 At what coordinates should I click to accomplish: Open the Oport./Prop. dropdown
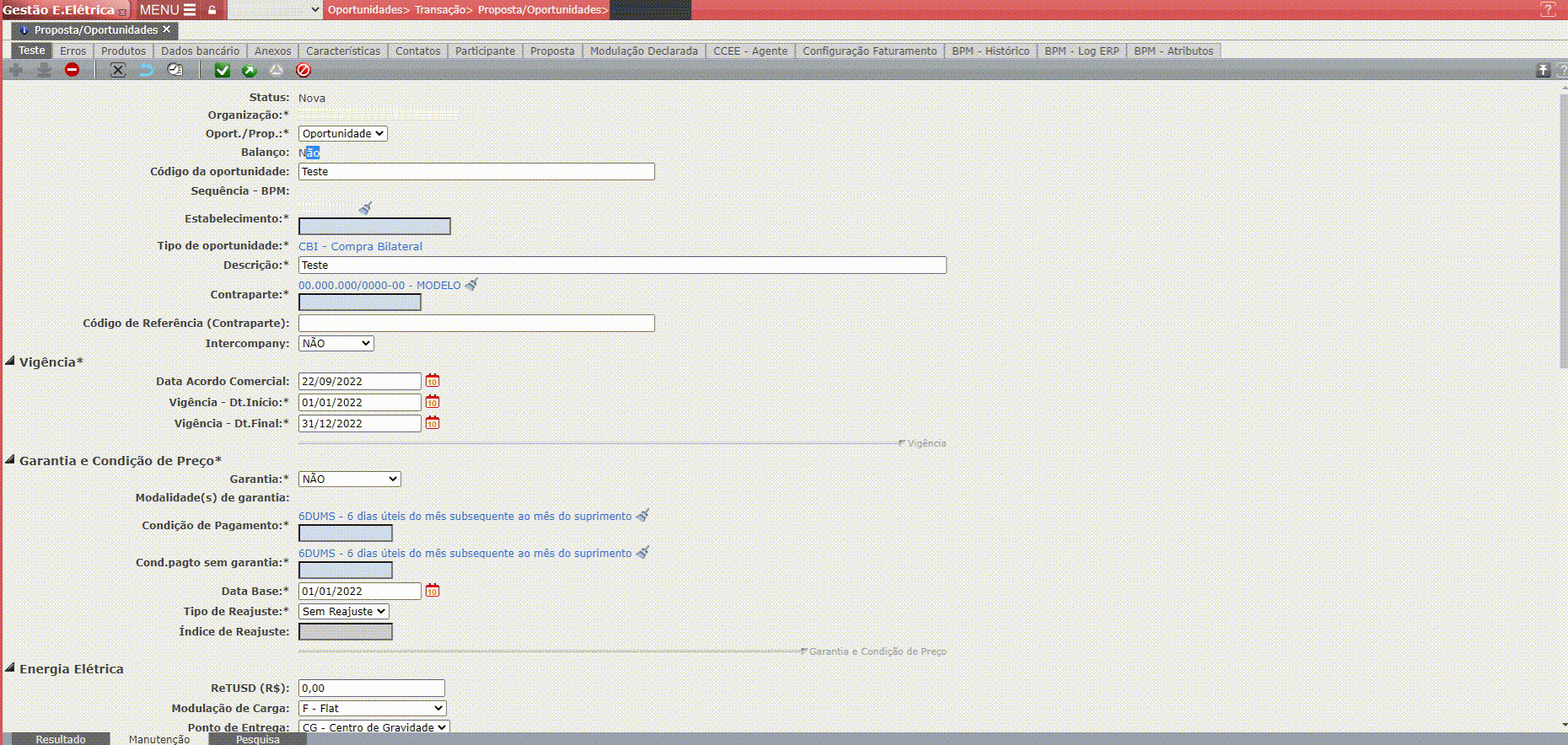(342, 133)
